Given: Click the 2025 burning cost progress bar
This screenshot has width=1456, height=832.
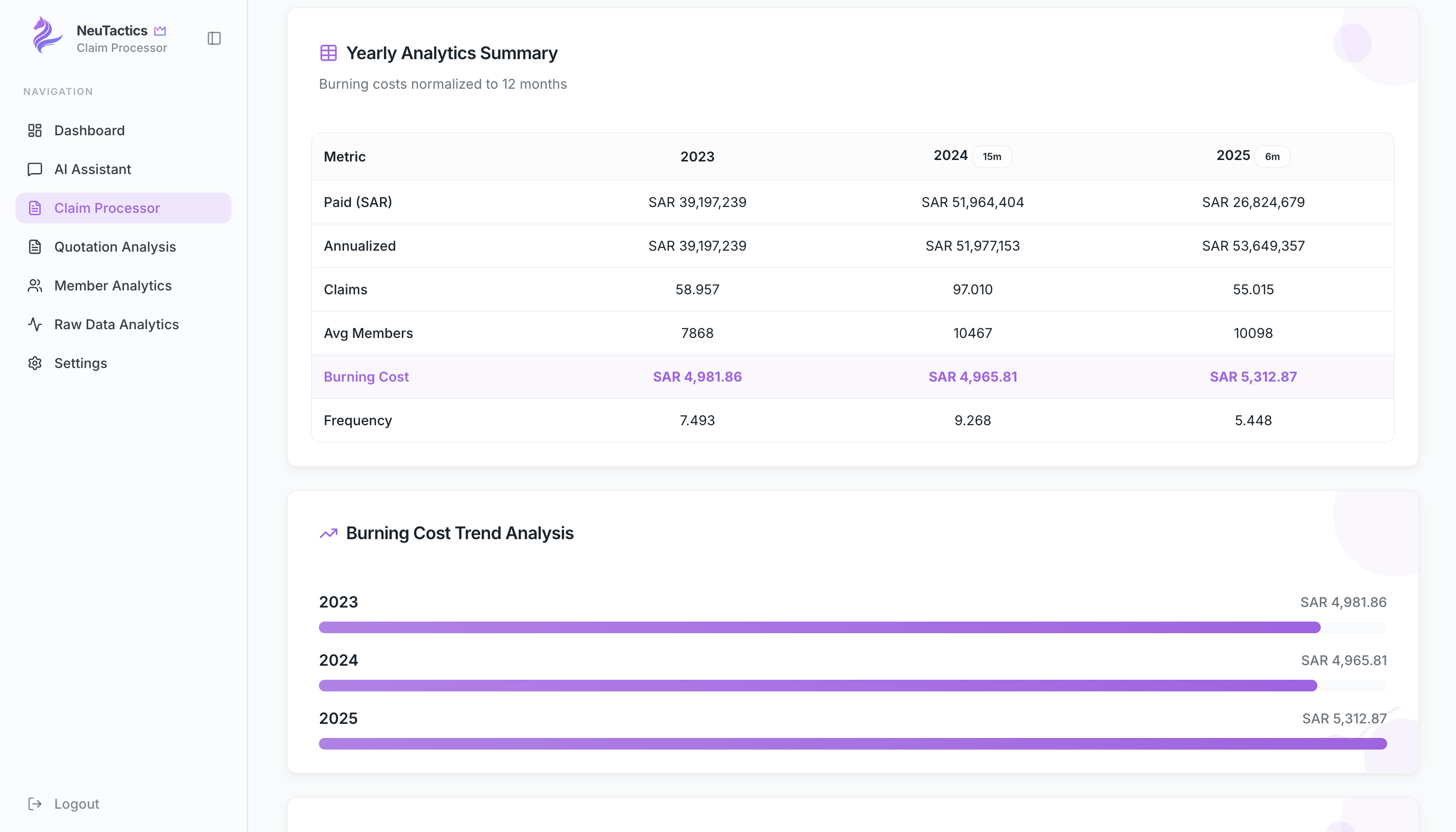Looking at the screenshot, I should (x=852, y=743).
